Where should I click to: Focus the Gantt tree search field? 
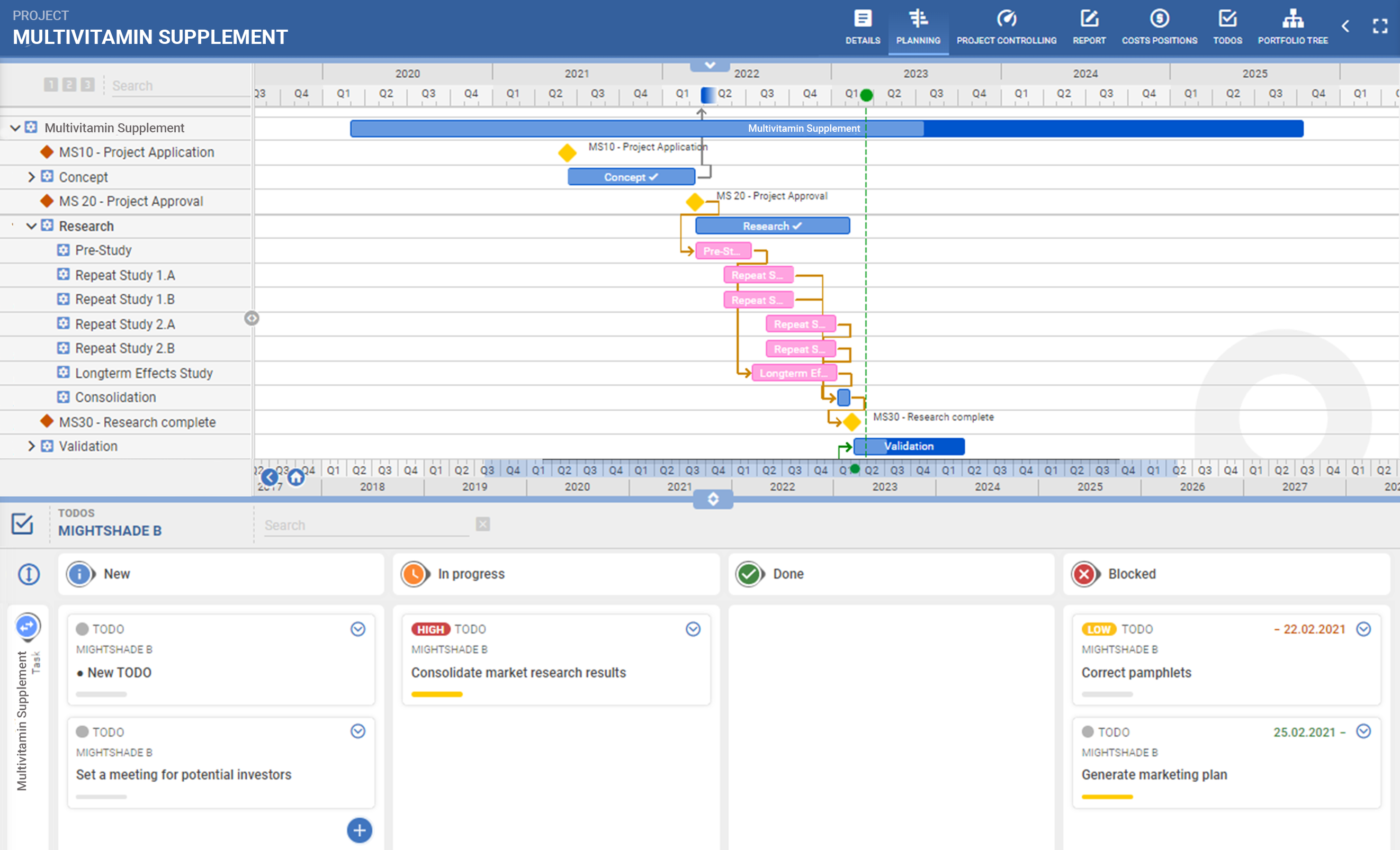[181, 86]
